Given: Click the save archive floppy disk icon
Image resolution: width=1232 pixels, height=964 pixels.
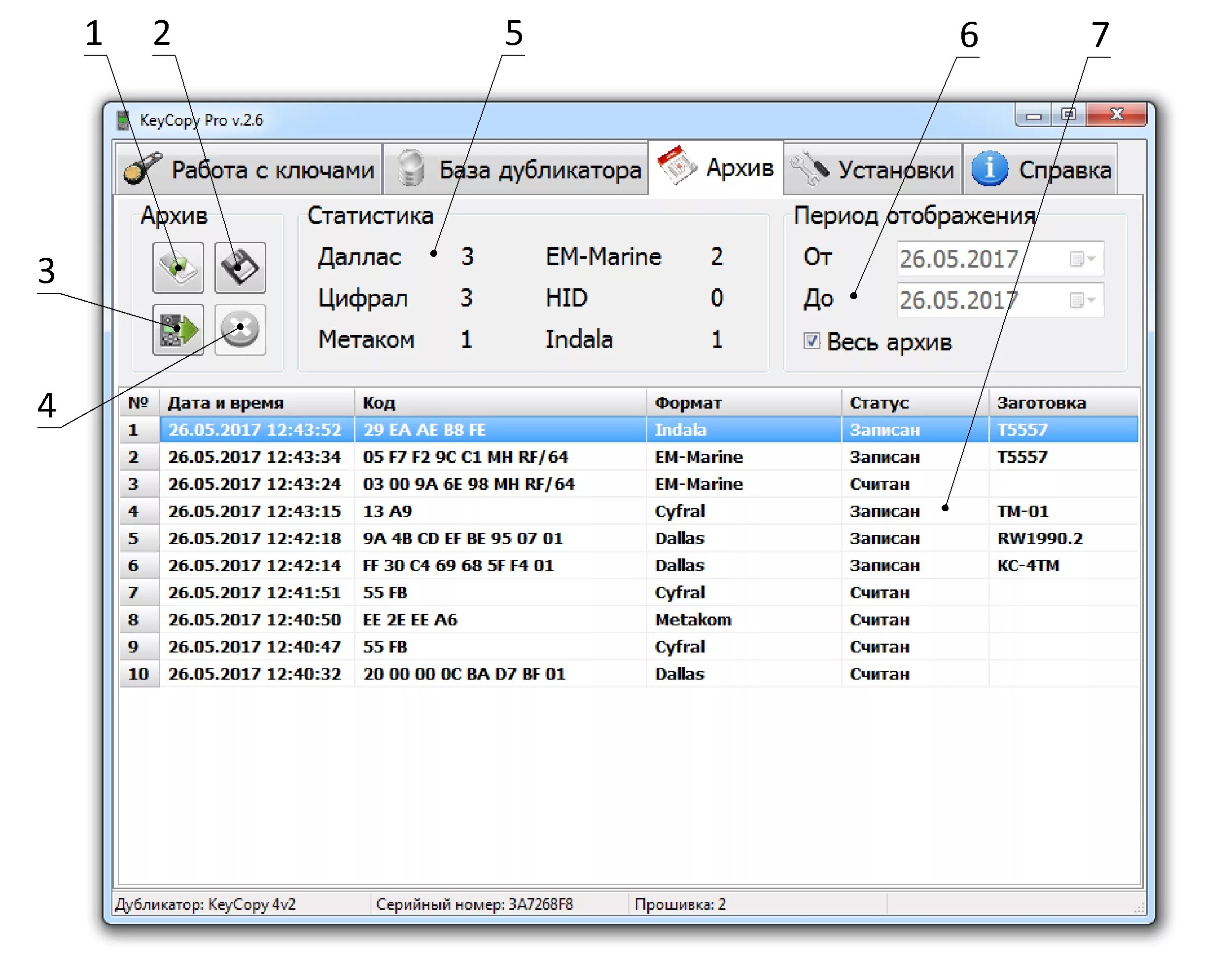Looking at the screenshot, I should [240, 268].
